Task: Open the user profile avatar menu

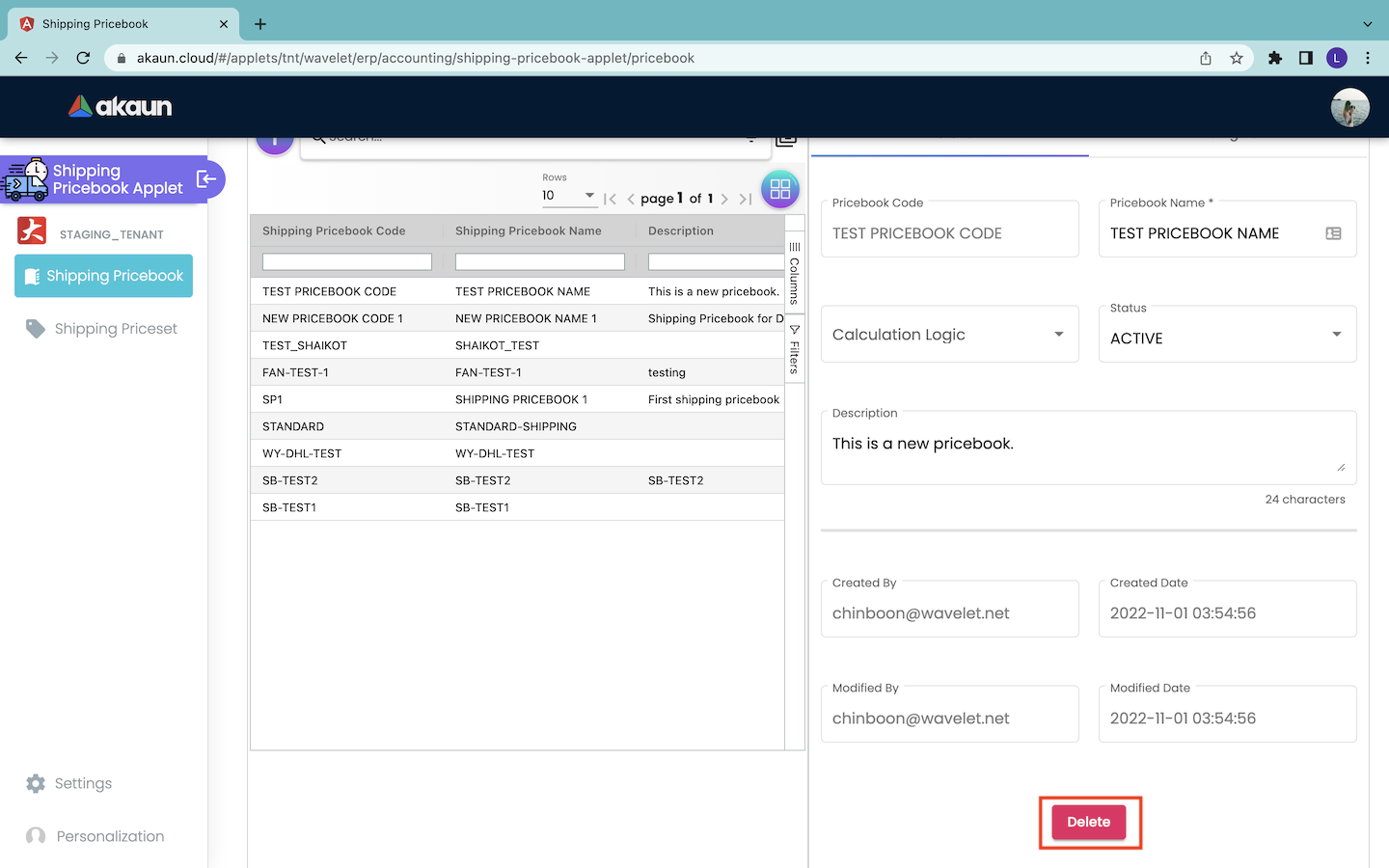Action: point(1349,107)
